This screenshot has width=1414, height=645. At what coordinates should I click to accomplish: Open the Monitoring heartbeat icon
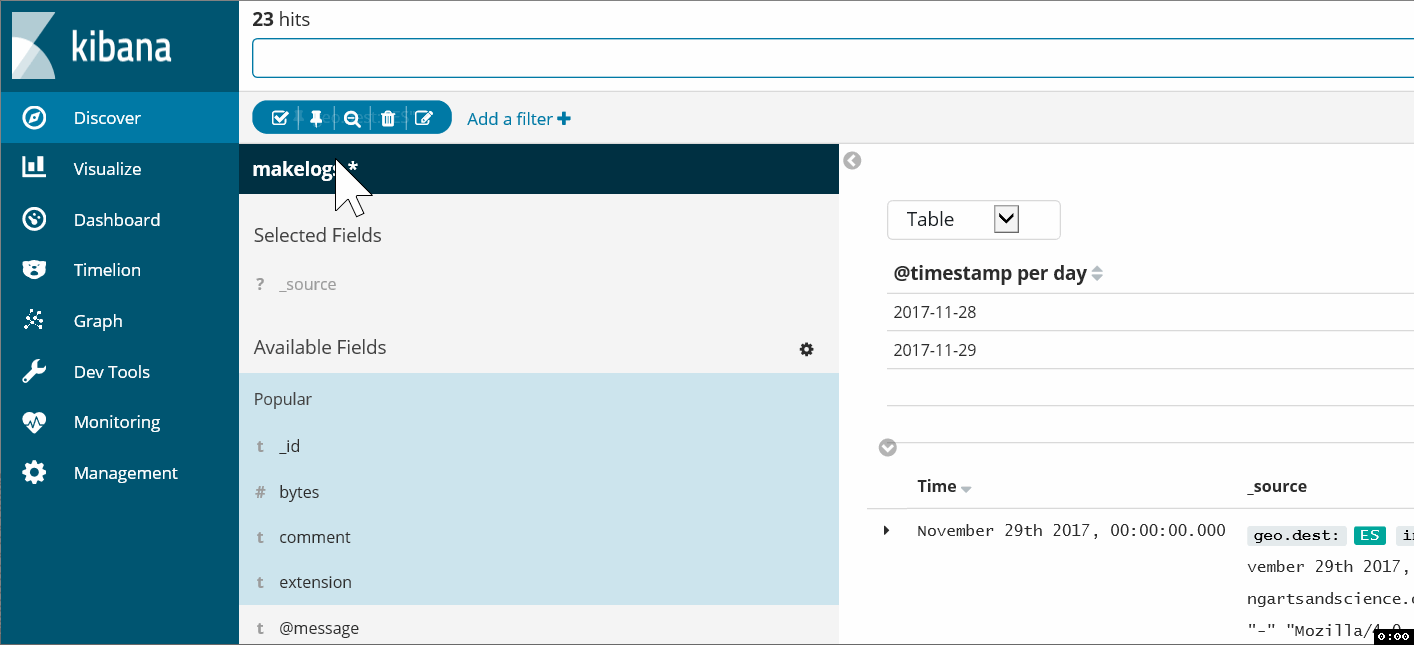tap(34, 422)
